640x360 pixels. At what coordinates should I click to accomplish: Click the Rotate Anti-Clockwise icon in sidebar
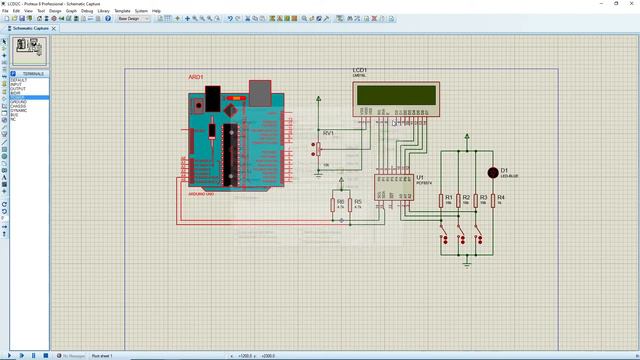4,211
